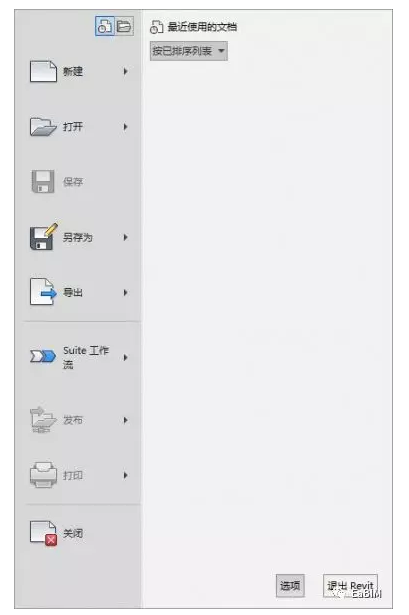Click the 导出 export icon

point(43,292)
